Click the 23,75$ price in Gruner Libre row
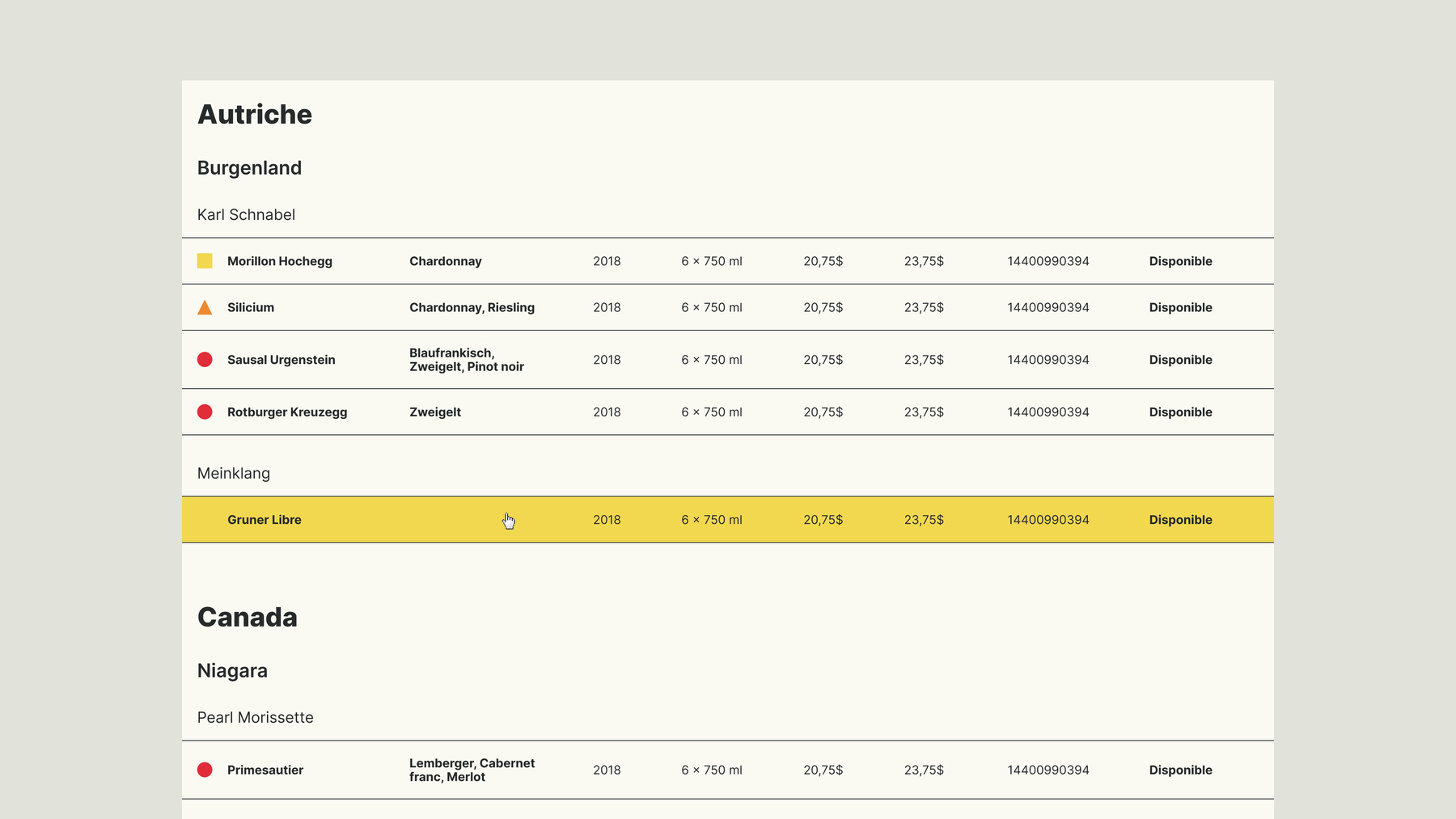This screenshot has width=1456, height=819. point(924,520)
